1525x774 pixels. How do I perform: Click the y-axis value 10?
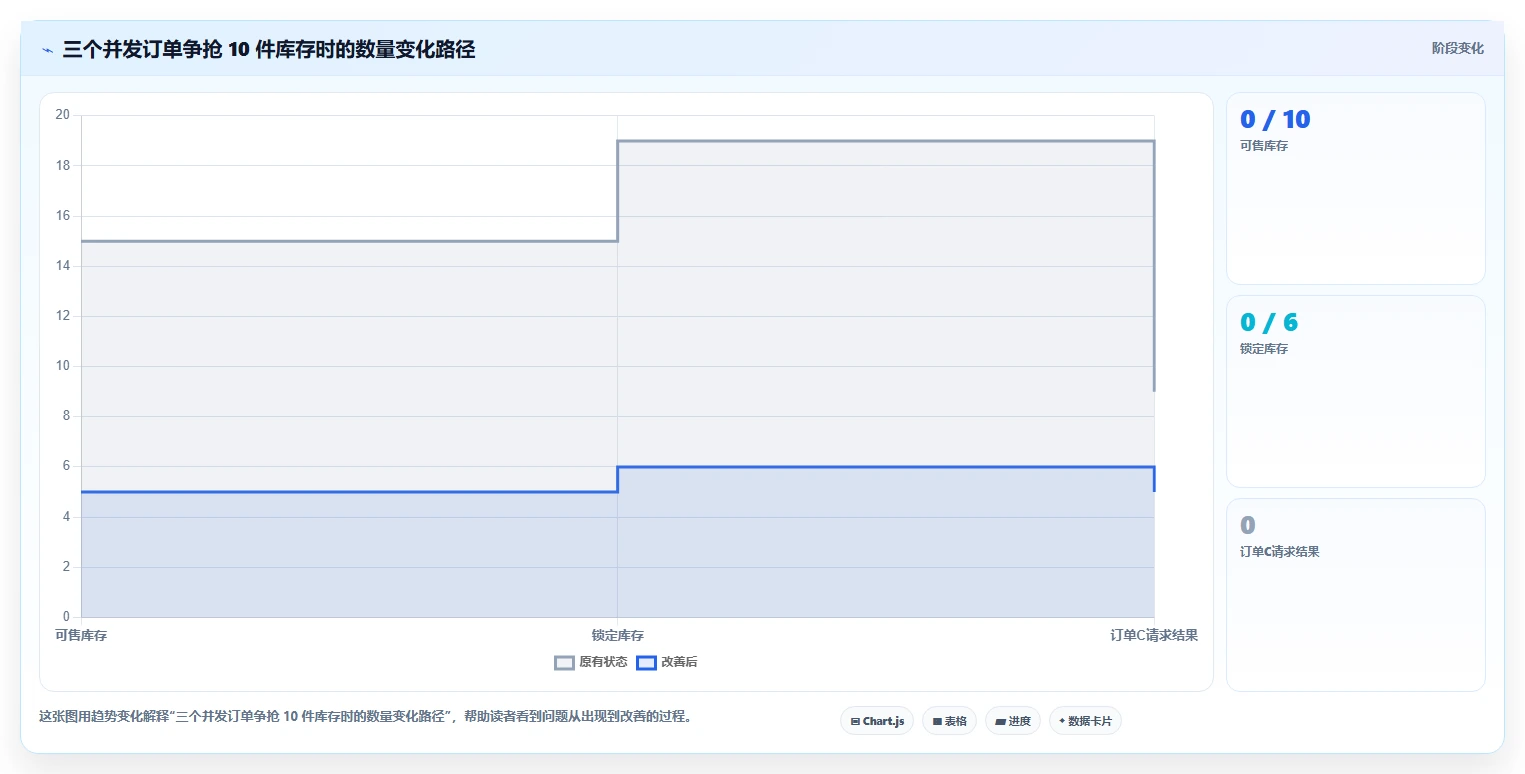tap(62, 366)
